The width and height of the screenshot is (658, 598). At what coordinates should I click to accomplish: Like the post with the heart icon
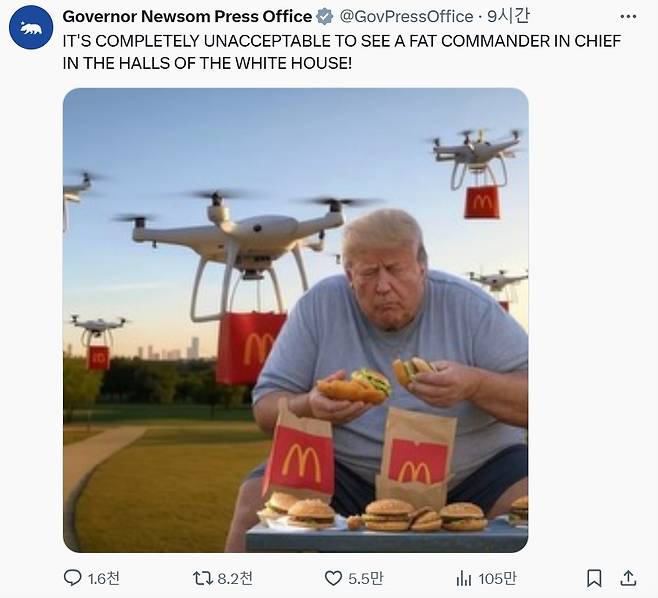point(334,577)
